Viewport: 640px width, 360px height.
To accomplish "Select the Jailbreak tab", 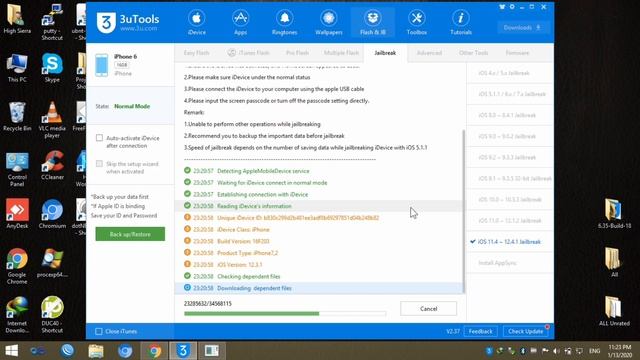I will [385, 53].
